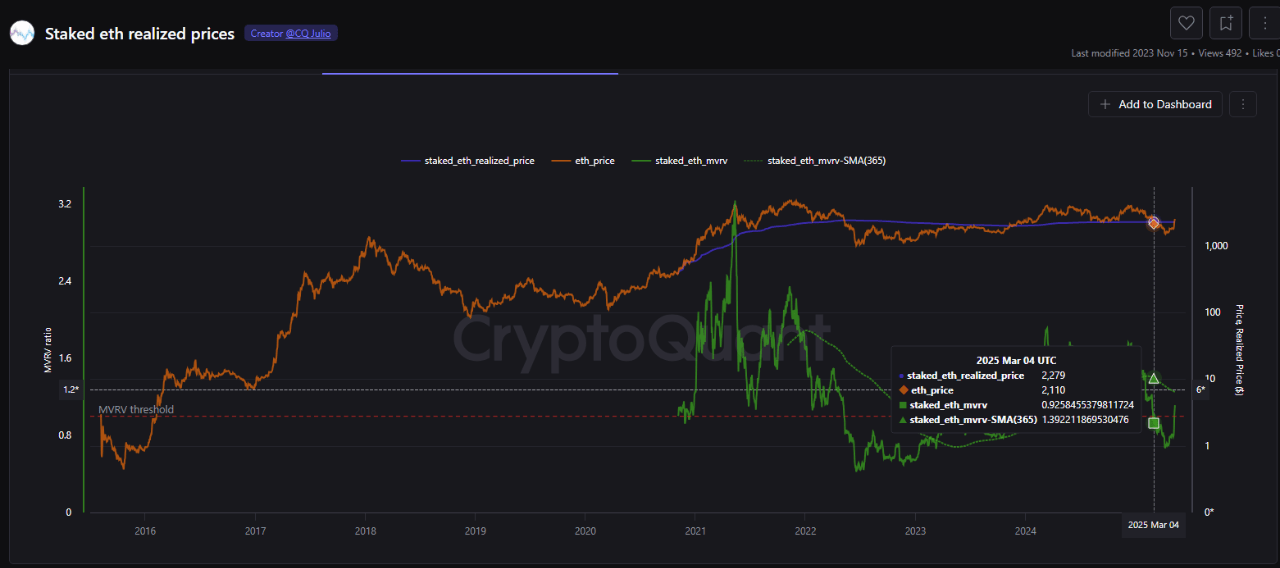Image resolution: width=1280 pixels, height=568 pixels.
Task: Open page options three-dot menu near bookmark
Action: coord(1262,23)
